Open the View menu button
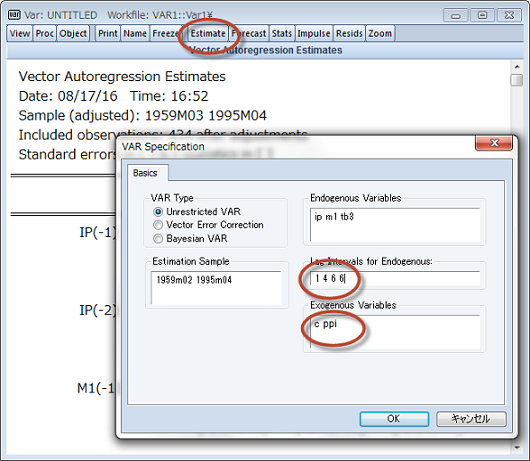530x461 pixels. point(20,33)
